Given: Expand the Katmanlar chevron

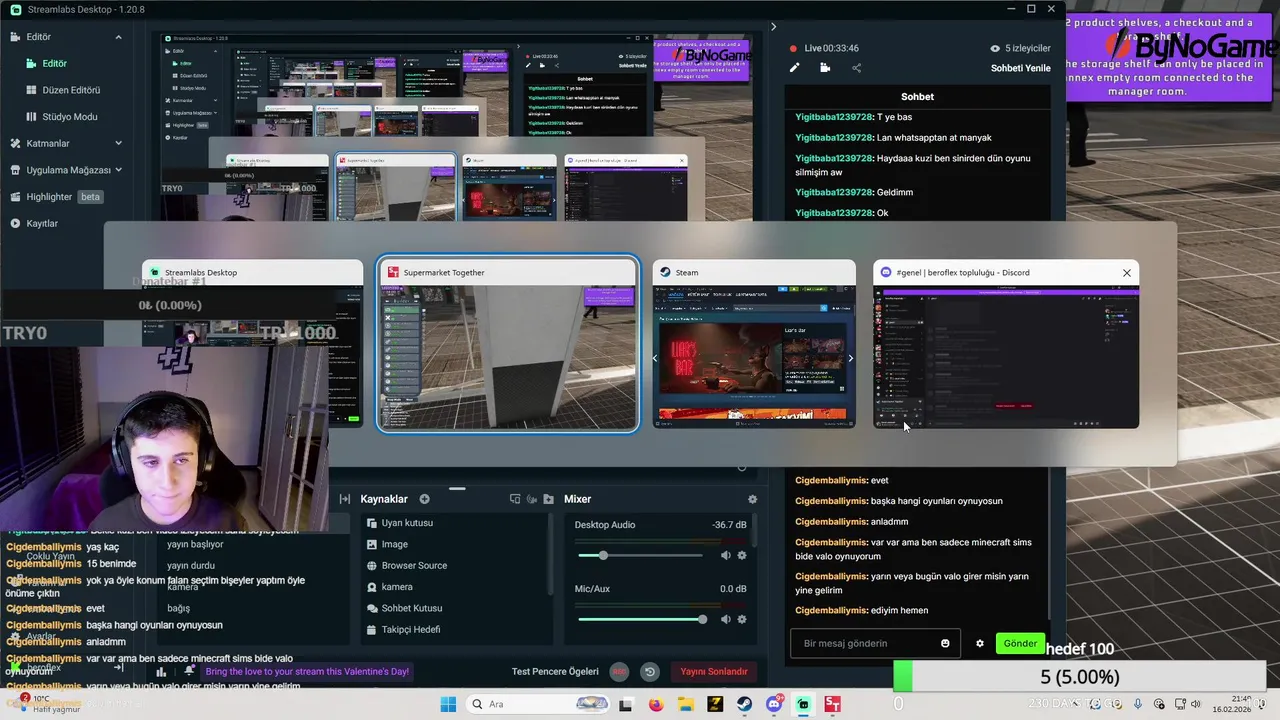Looking at the screenshot, I should [x=118, y=143].
